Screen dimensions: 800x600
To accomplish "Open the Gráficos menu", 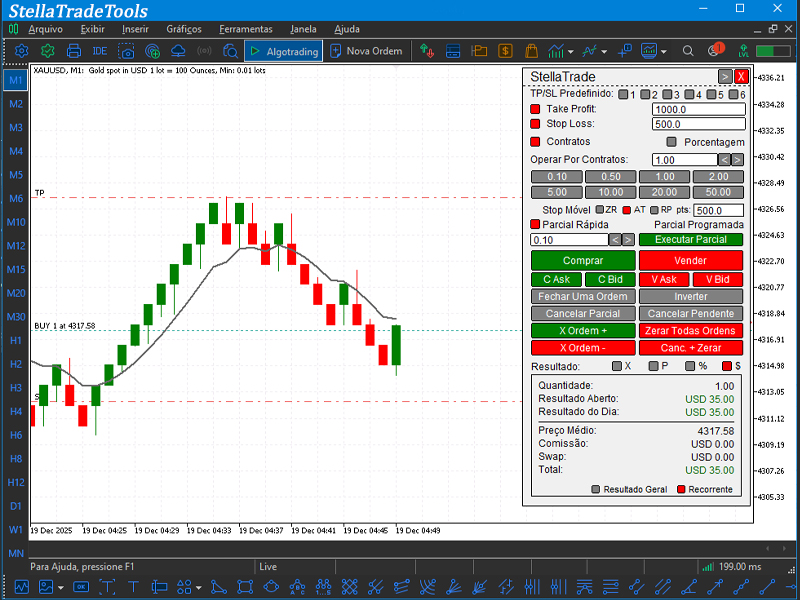I will click(x=184, y=29).
